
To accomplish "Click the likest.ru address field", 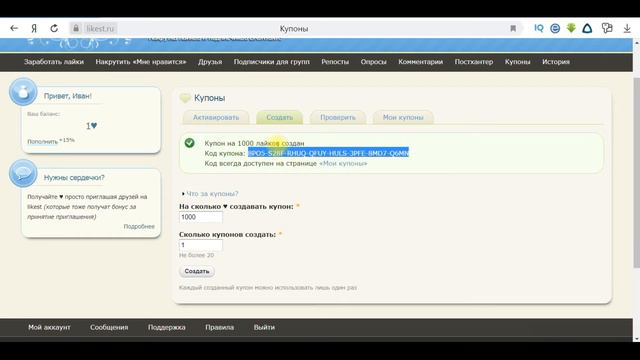I will [100, 29].
